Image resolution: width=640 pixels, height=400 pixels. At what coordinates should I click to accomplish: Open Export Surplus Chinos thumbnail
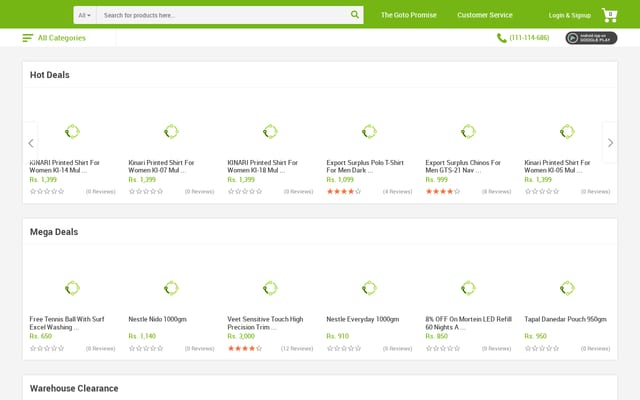click(x=468, y=131)
